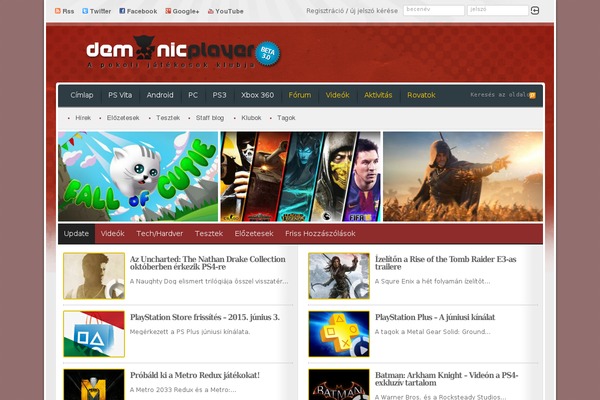Click the jelszó password field

tap(497, 10)
